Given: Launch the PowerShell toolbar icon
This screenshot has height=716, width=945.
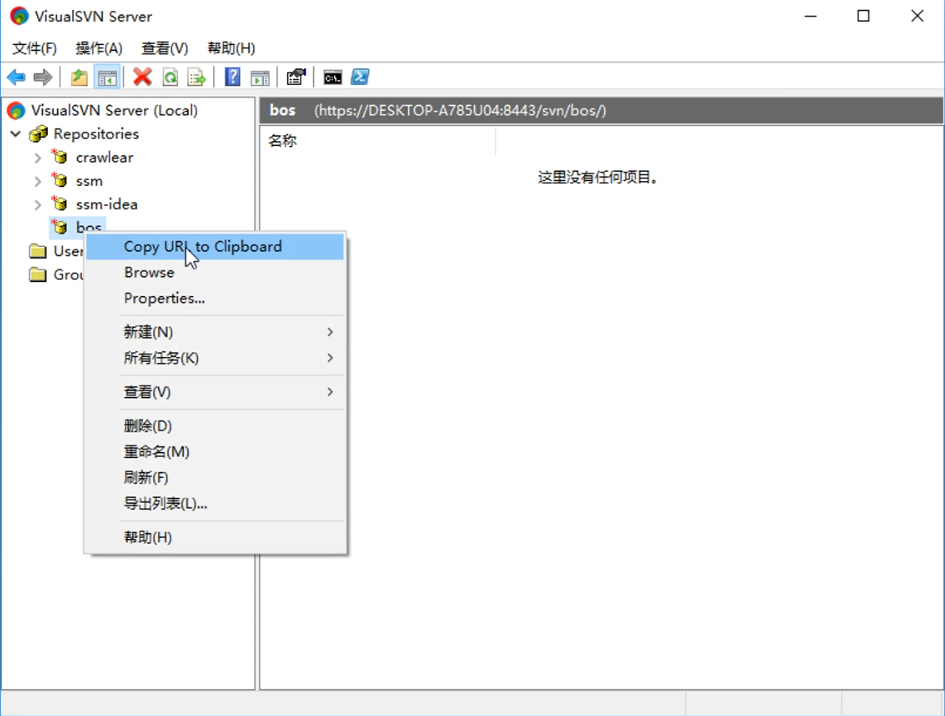Looking at the screenshot, I should point(360,77).
